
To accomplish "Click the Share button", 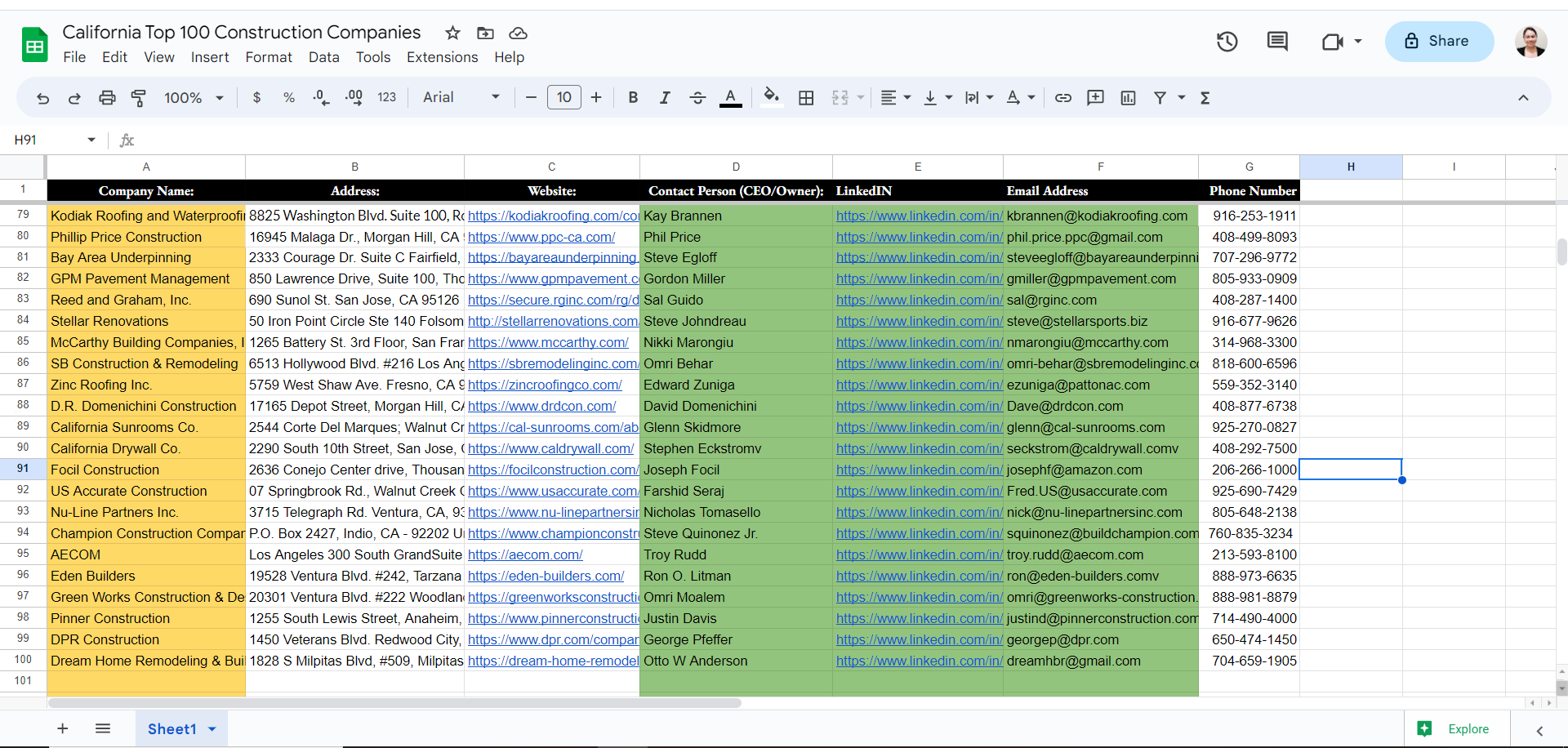I will pos(1439,41).
